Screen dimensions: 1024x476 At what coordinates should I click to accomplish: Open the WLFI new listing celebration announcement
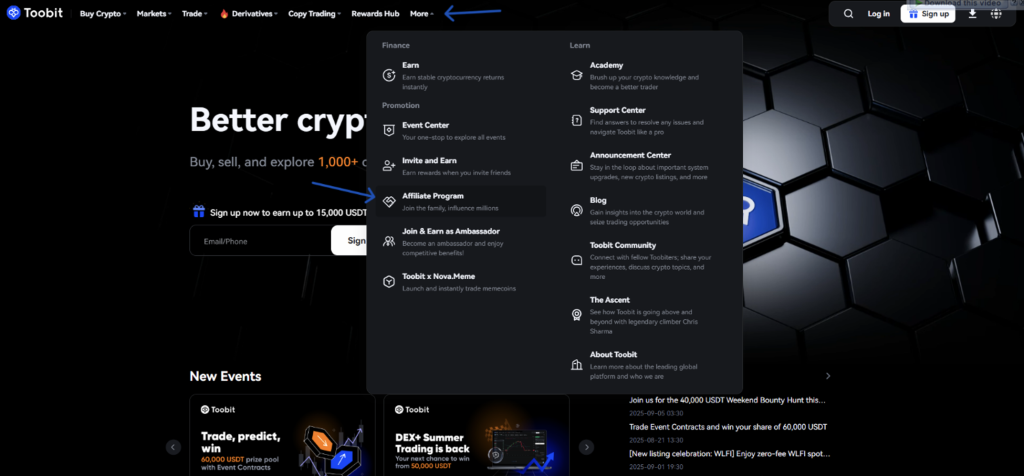[729, 453]
